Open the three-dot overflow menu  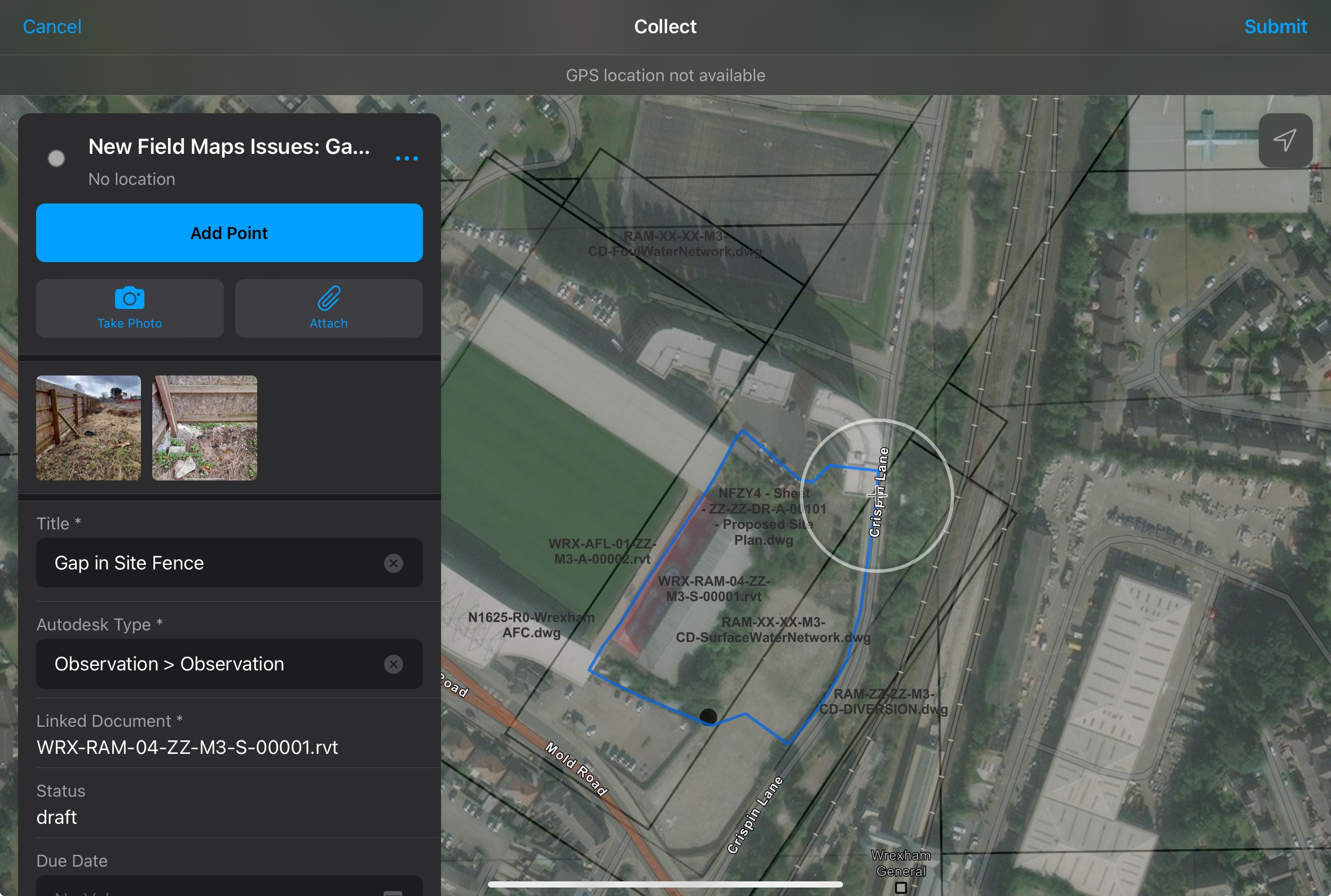tap(406, 158)
